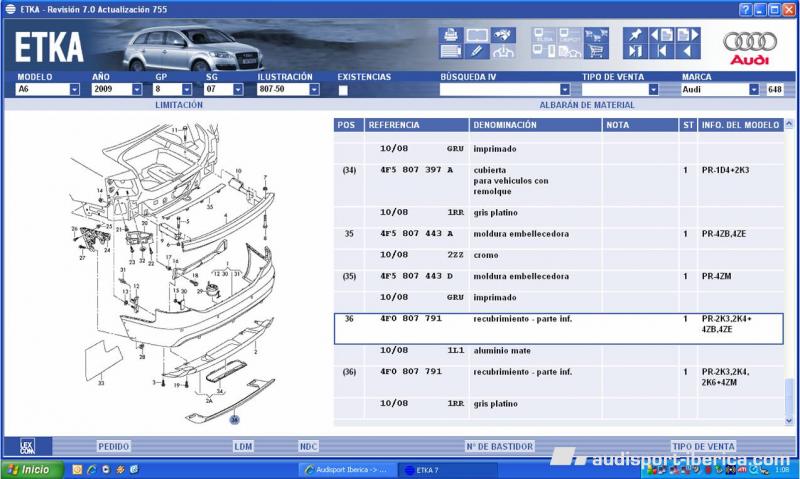
Task: Go to previous page with left-arrow page icon
Action: point(661,35)
